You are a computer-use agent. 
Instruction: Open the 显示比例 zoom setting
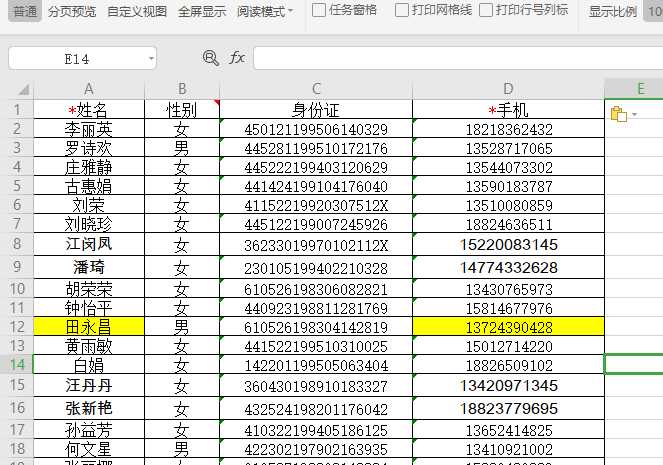(613, 11)
